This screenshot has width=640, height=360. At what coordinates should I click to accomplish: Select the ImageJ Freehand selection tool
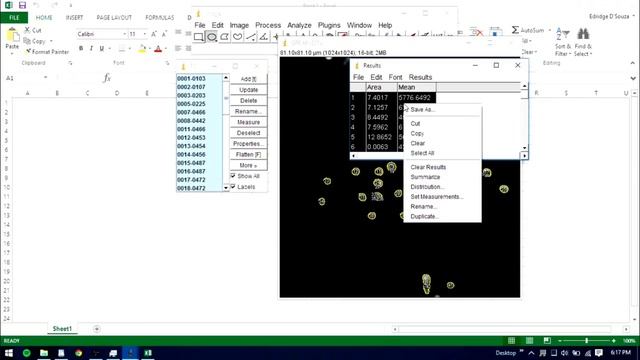pos(238,37)
